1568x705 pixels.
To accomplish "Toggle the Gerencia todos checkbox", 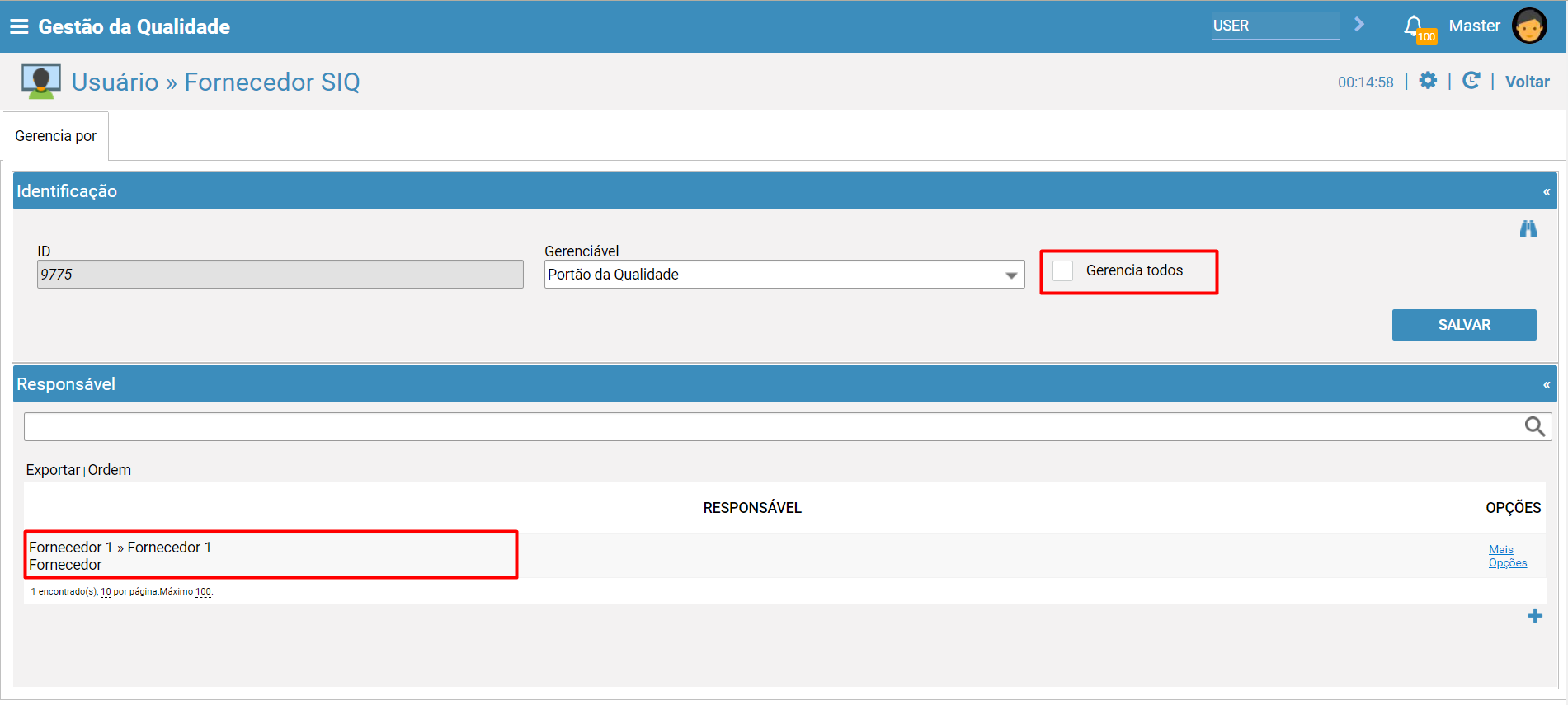I will point(1063,270).
